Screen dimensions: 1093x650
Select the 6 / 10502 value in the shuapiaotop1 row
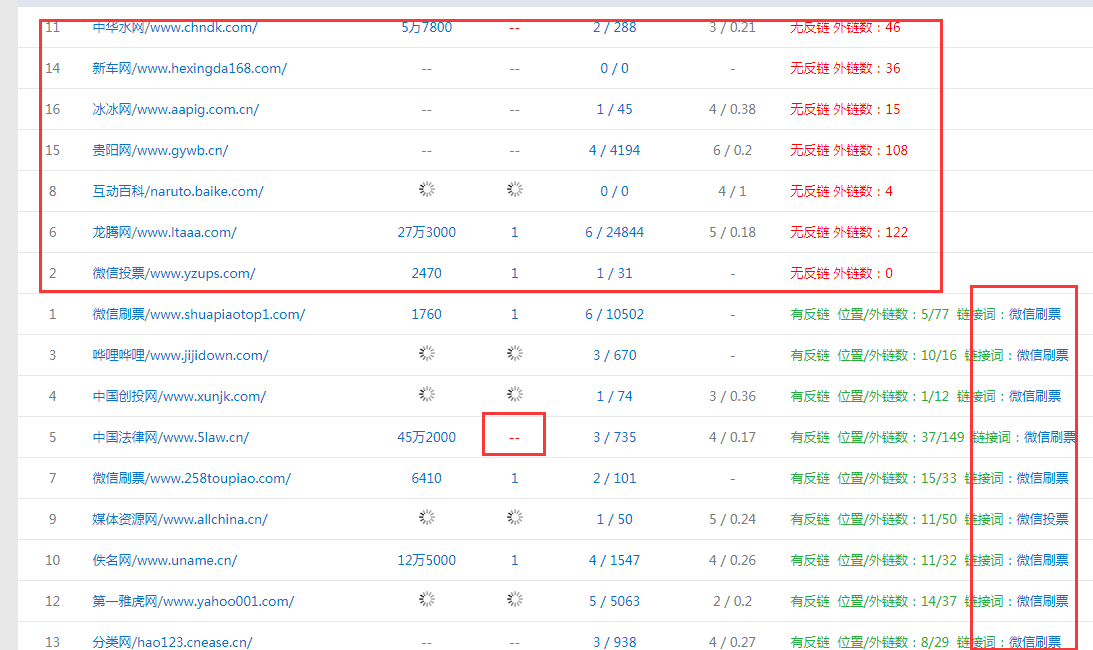tap(614, 314)
